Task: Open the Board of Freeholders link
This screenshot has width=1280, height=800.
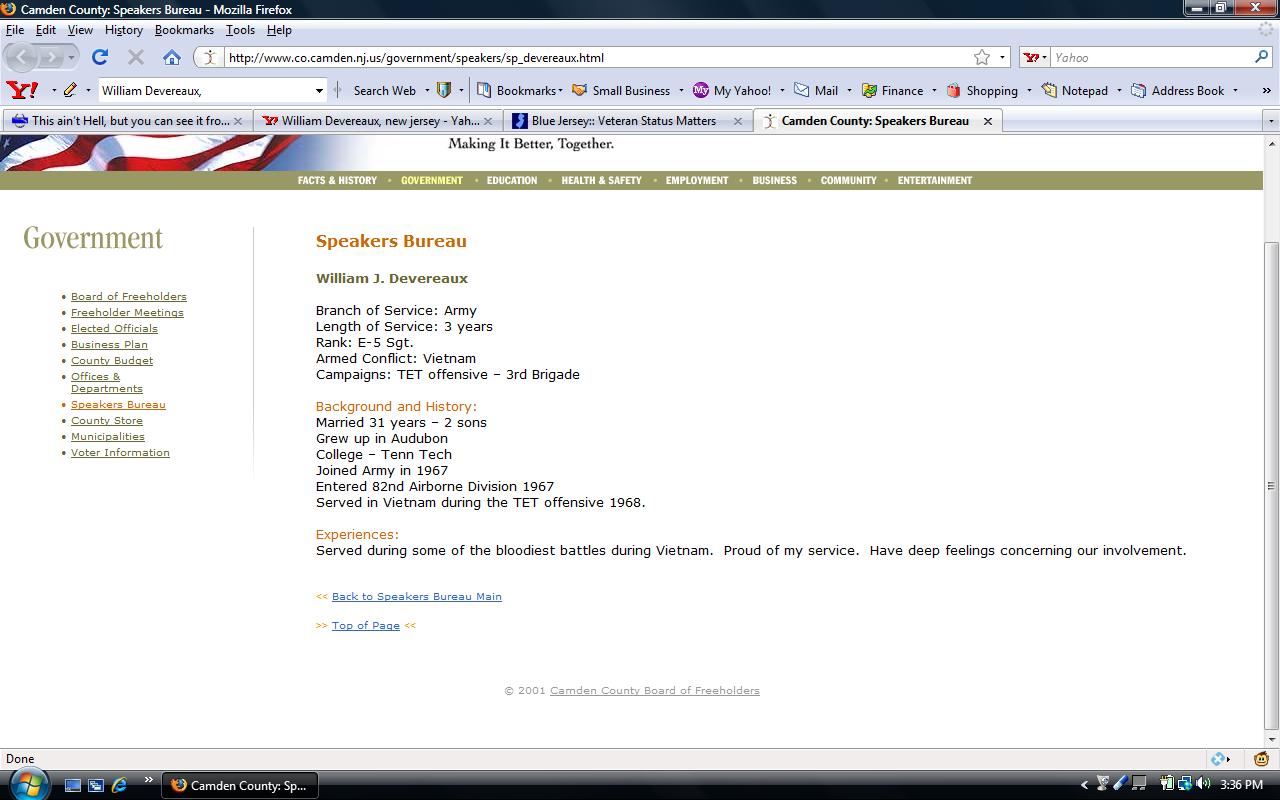Action: point(128,296)
